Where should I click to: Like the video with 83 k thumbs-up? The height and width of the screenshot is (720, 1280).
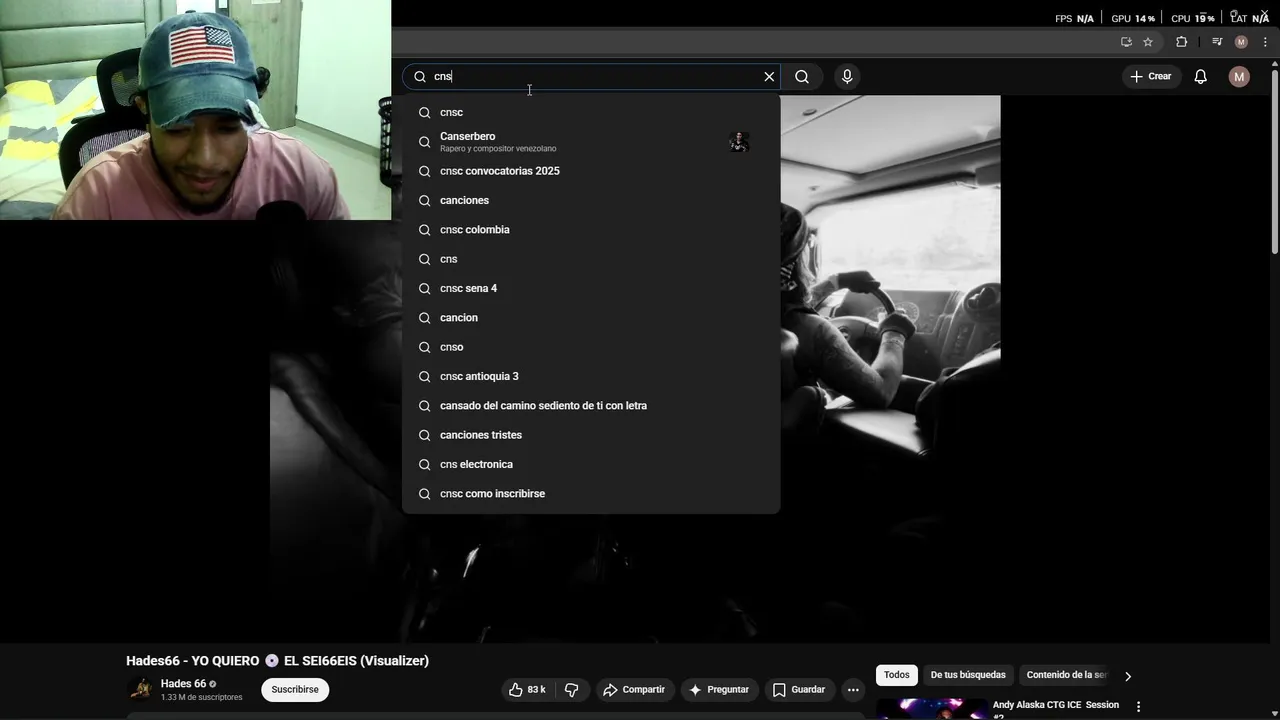527,690
